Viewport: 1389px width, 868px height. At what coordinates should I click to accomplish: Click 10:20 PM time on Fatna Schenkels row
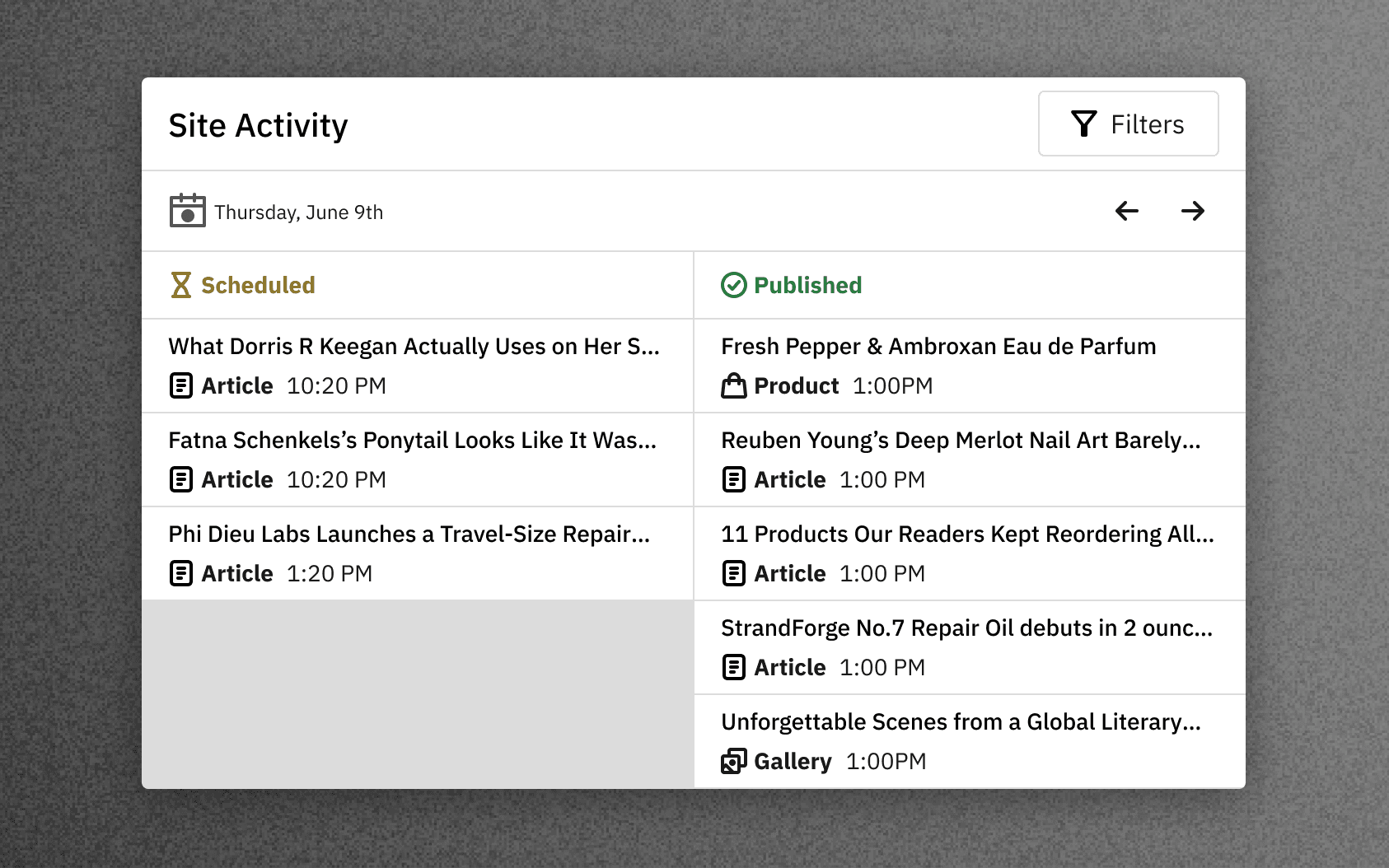click(336, 480)
